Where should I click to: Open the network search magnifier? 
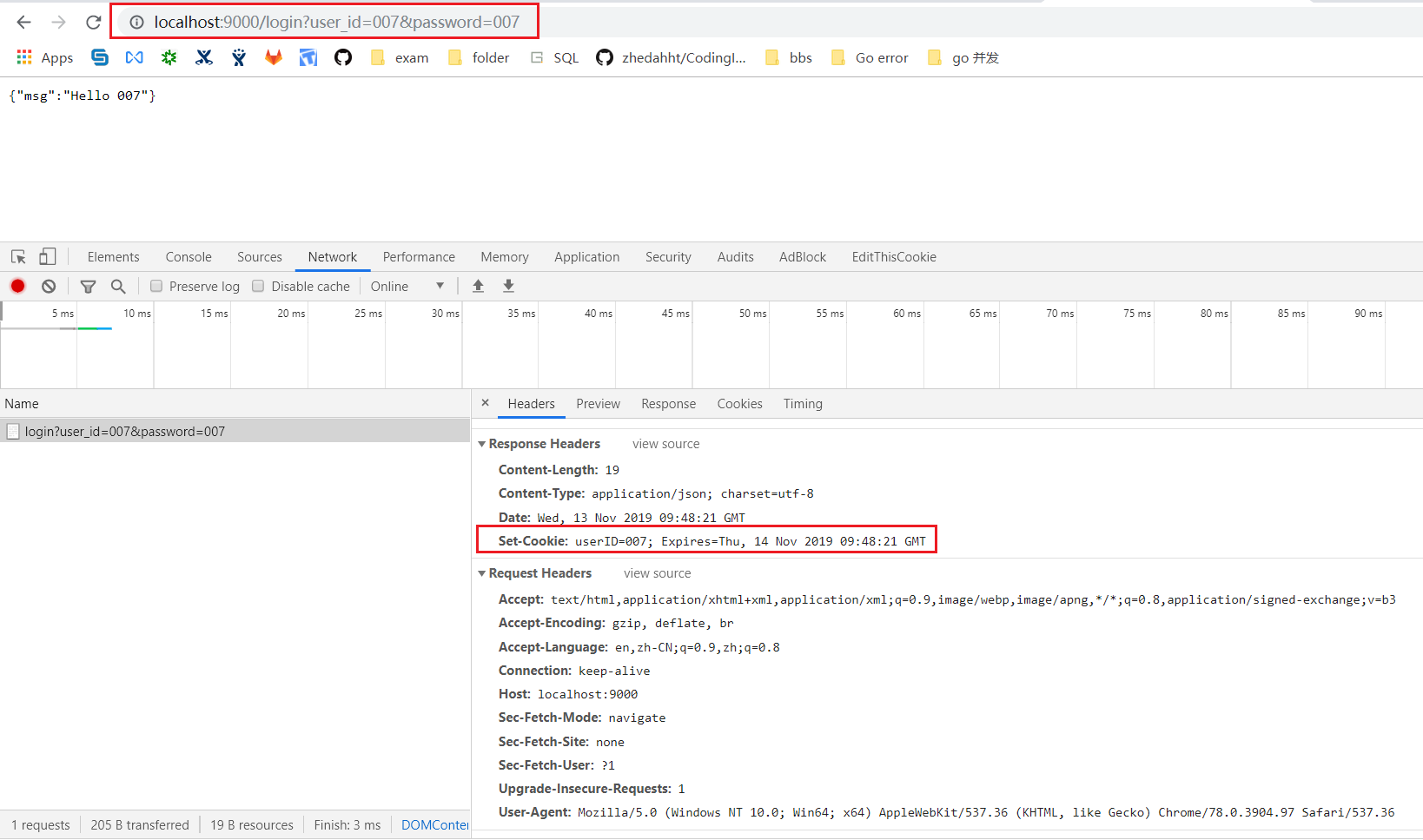pos(118,286)
